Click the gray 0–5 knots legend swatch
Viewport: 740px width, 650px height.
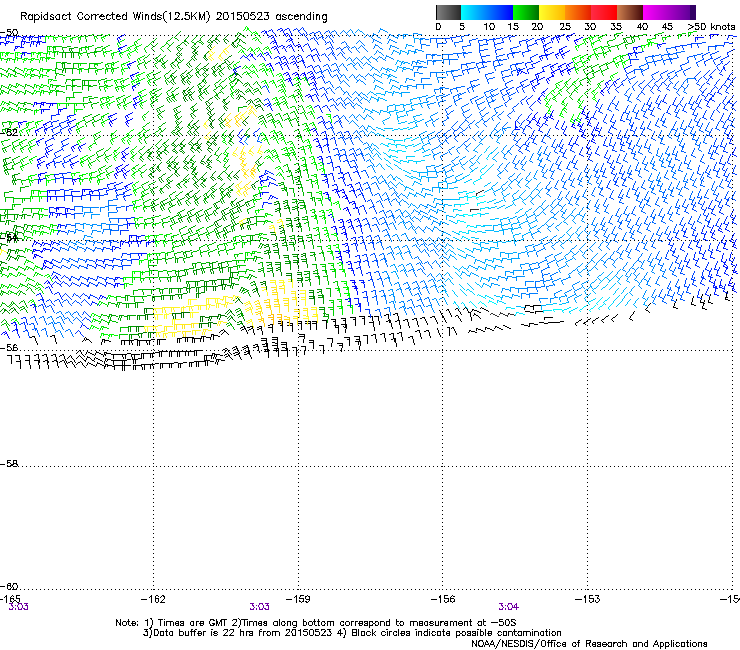tap(448, 12)
